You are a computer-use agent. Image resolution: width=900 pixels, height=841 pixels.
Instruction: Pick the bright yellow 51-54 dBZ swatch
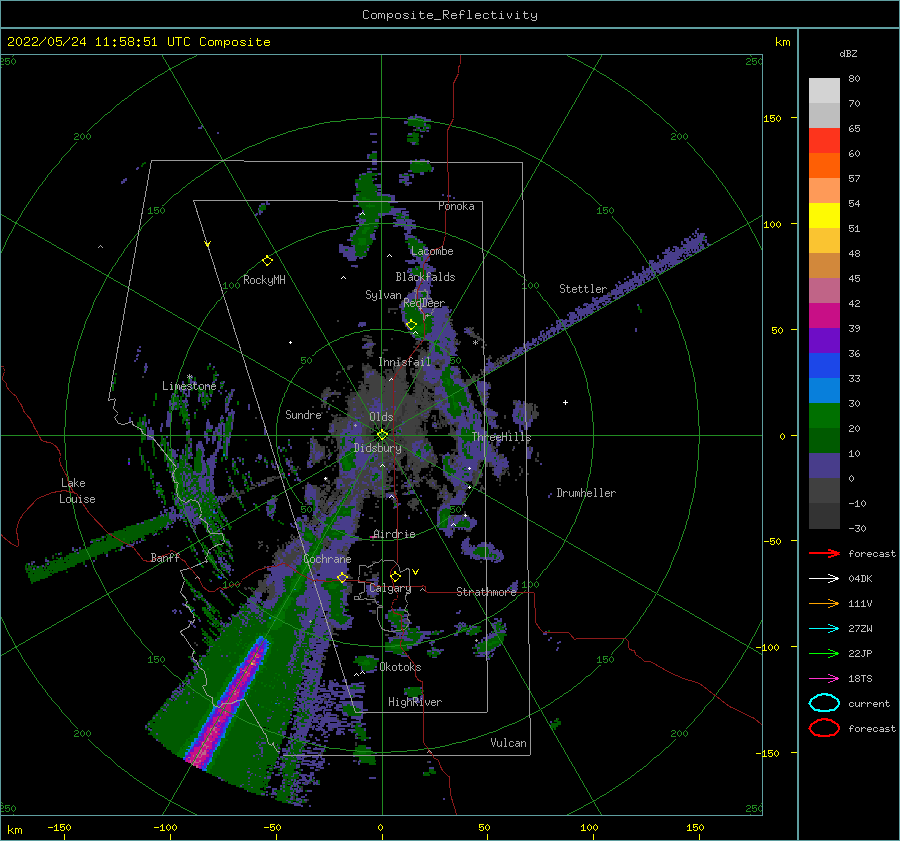point(824,216)
